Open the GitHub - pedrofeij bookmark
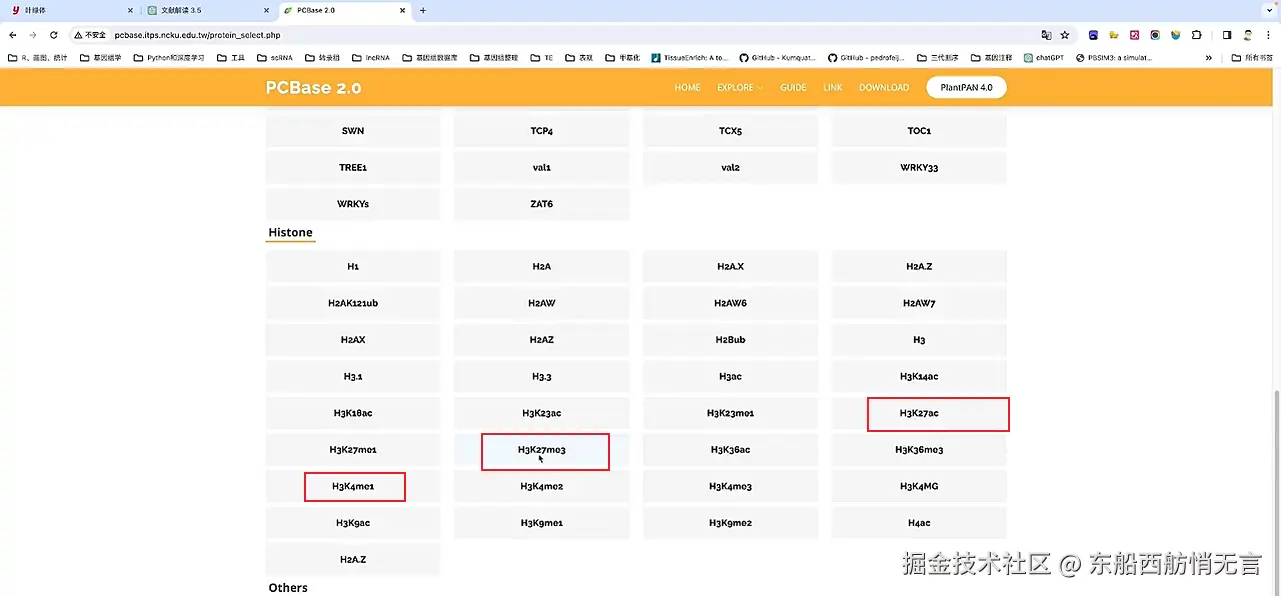 [x=866, y=58]
